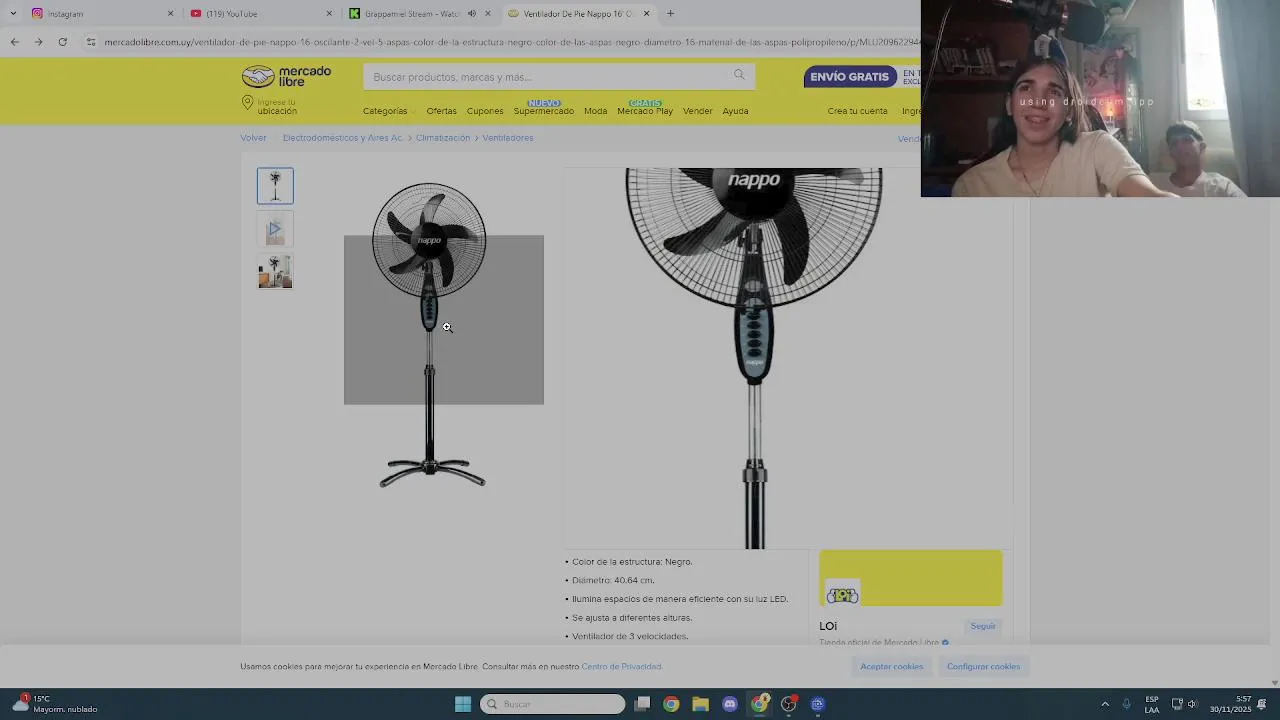Open clock and date 30/11/2025
1280x720 pixels.
tap(1230, 704)
